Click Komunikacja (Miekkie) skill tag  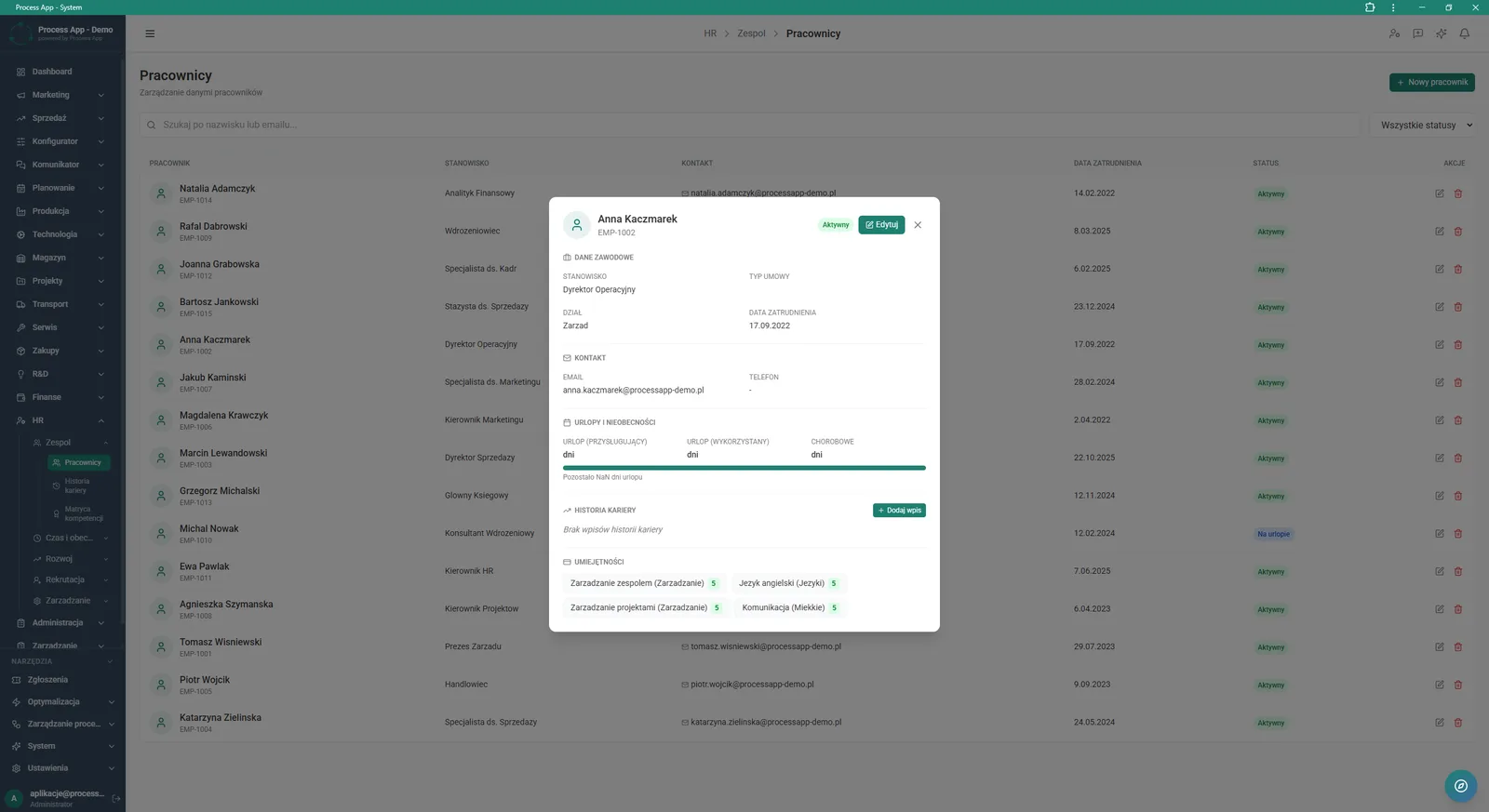tap(791, 607)
